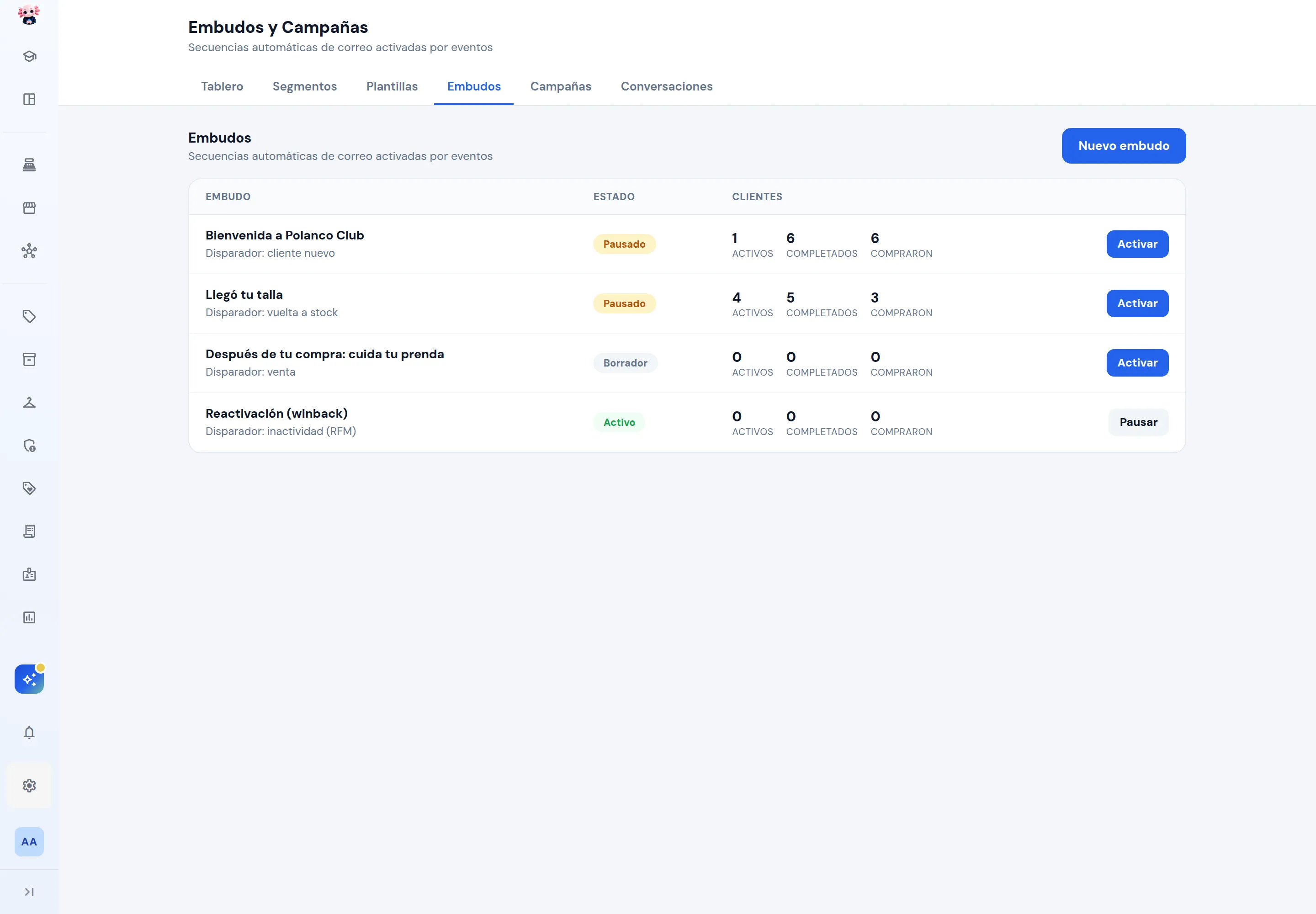Open the Llegó tu talla row title
The width and height of the screenshot is (1316, 914).
click(x=244, y=295)
